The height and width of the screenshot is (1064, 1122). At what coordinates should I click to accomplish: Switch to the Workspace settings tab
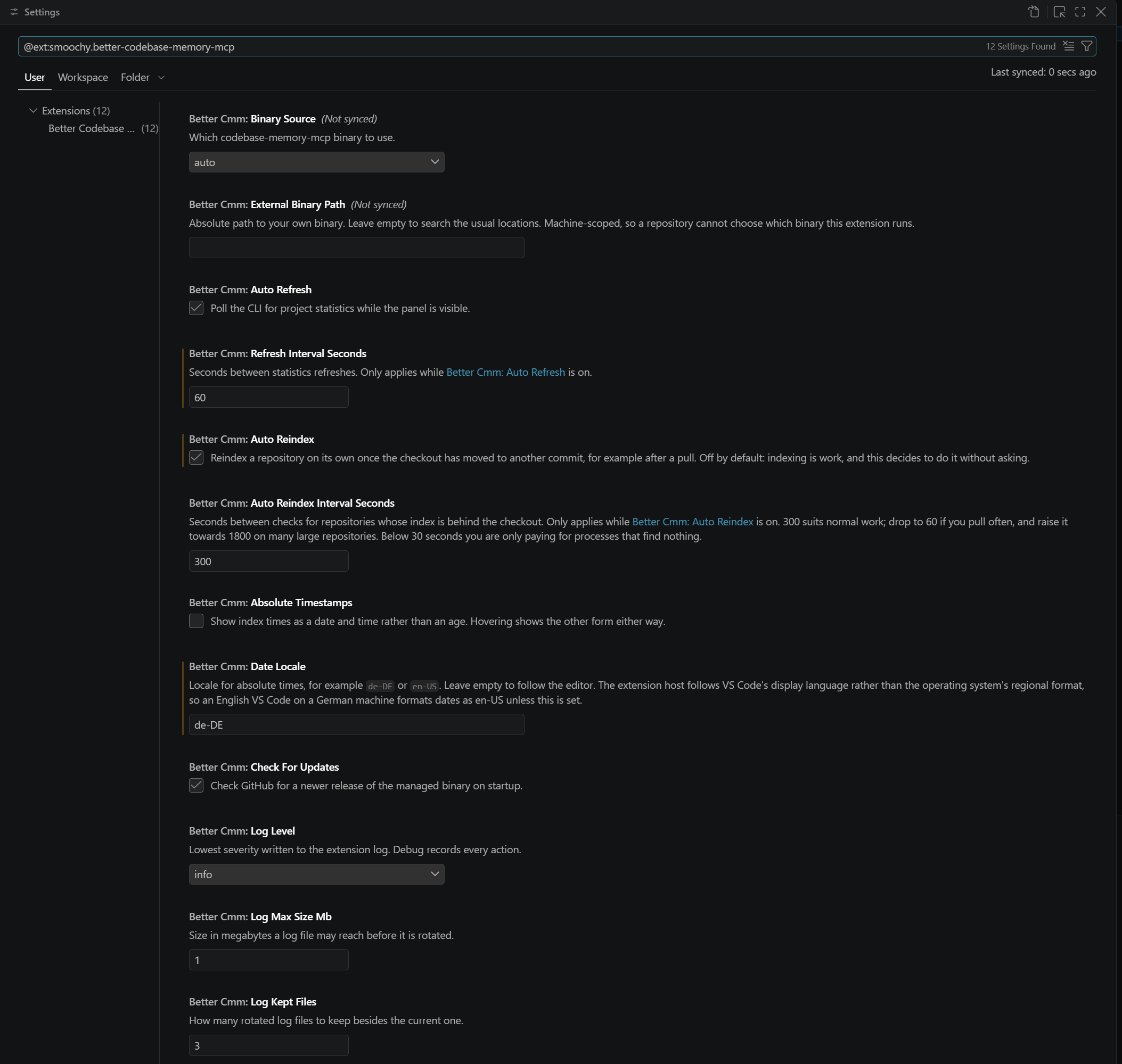point(83,77)
